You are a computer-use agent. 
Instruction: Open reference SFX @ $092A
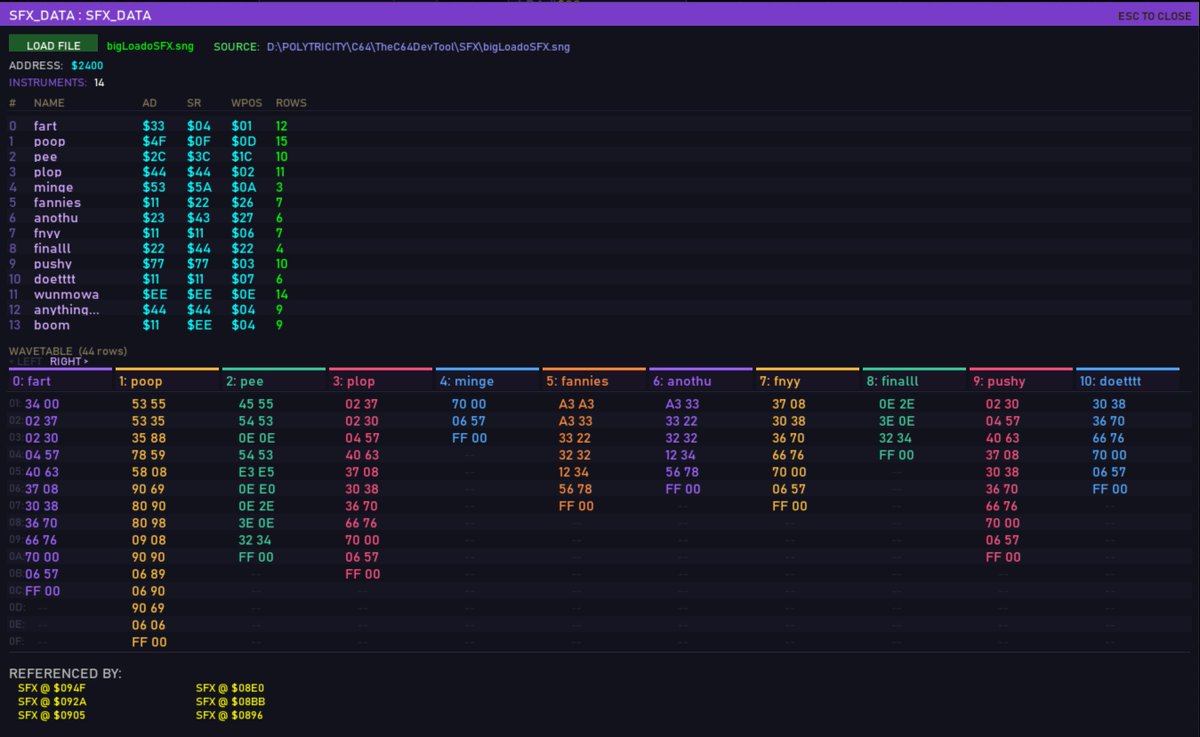tap(52, 702)
